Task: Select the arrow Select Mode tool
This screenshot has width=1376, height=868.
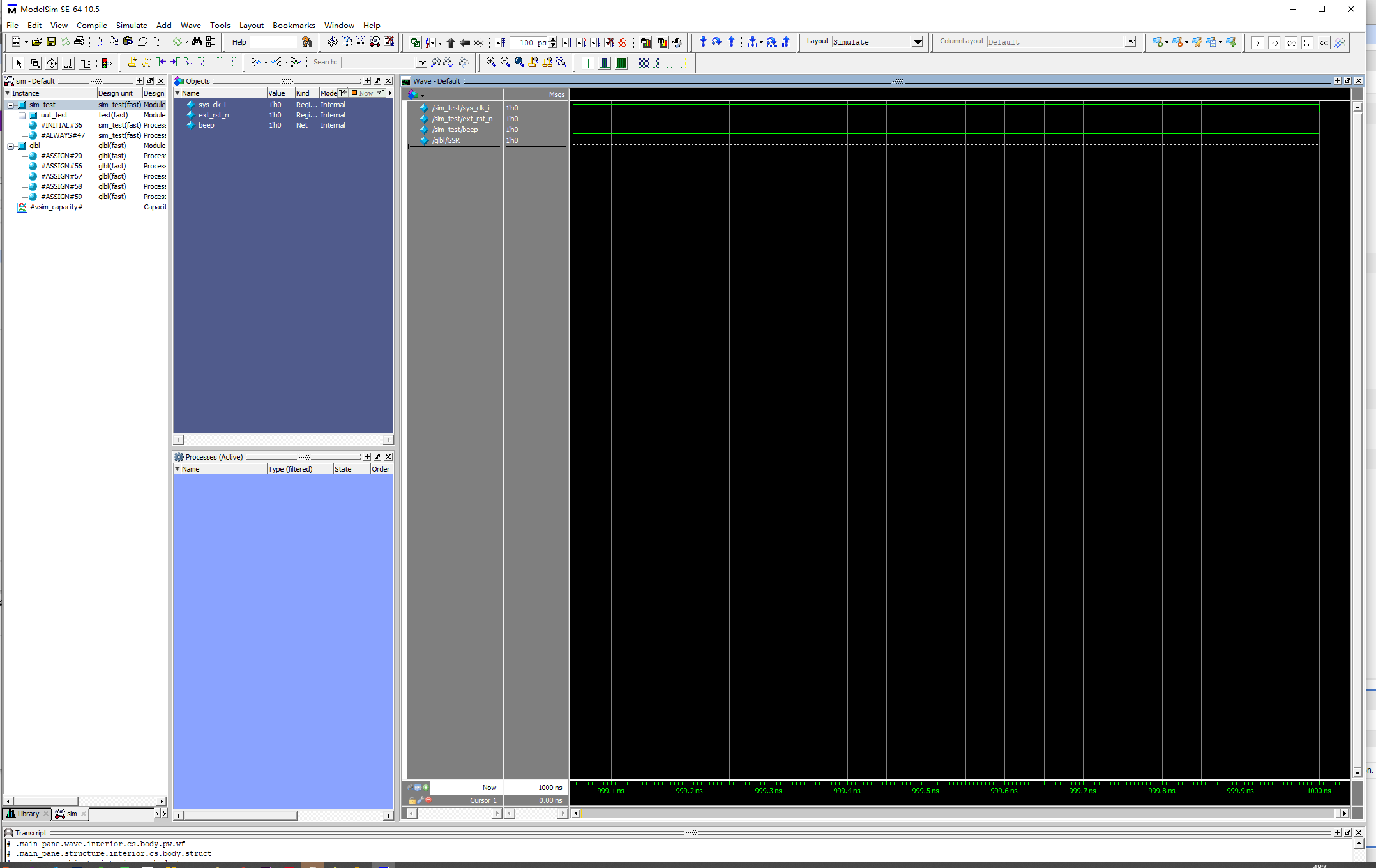Action: click(x=19, y=63)
